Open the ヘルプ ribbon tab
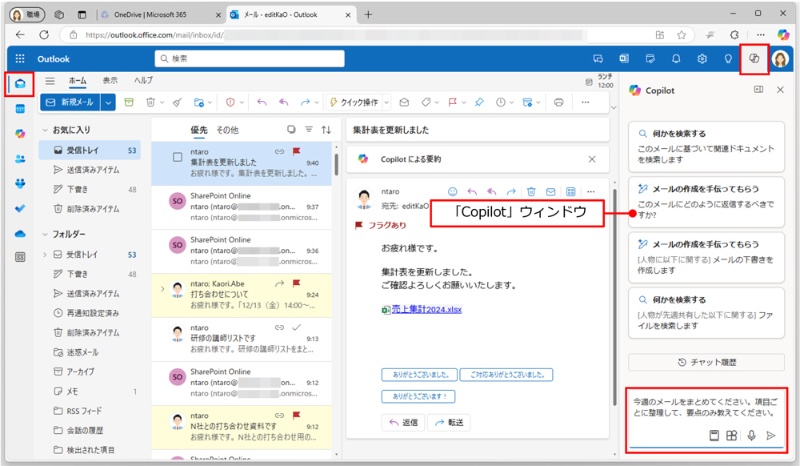 point(143,80)
